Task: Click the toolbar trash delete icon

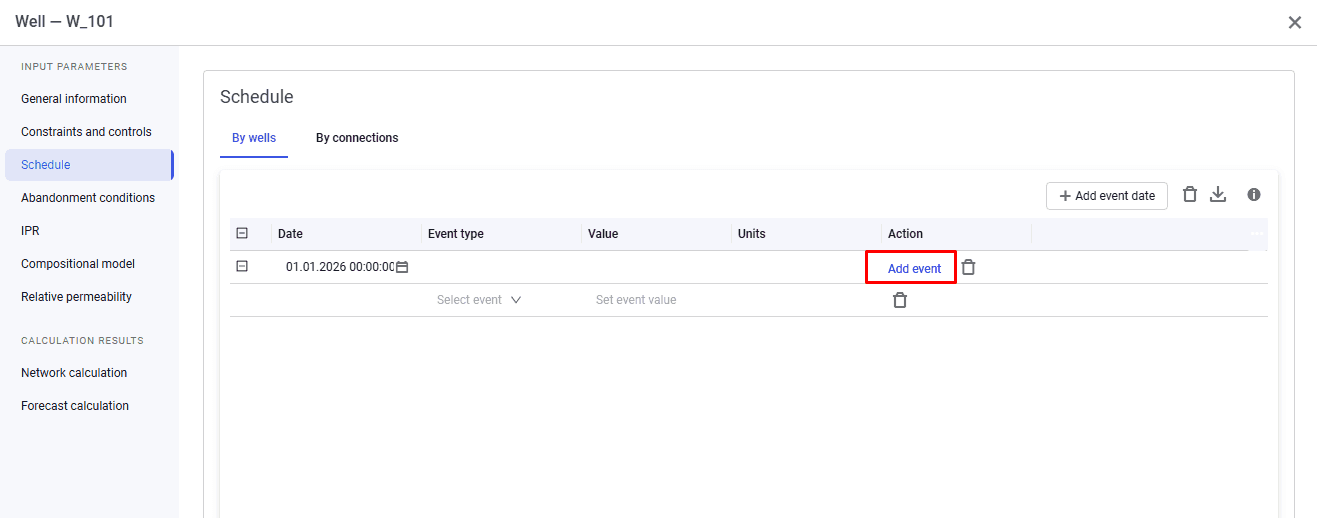Action: [1190, 195]
